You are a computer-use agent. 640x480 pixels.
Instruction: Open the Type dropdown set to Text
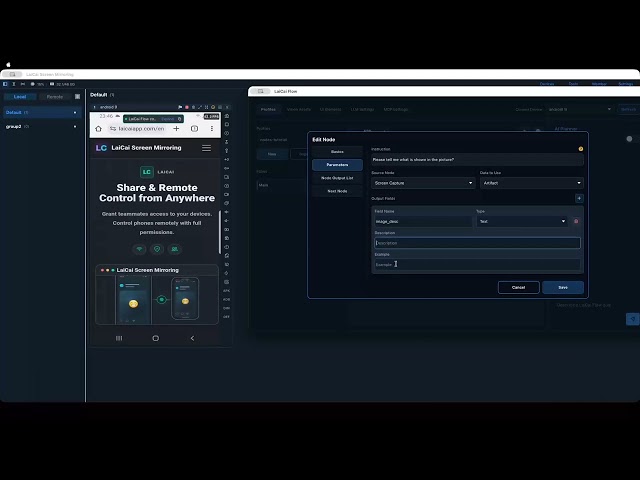point(522,221)
